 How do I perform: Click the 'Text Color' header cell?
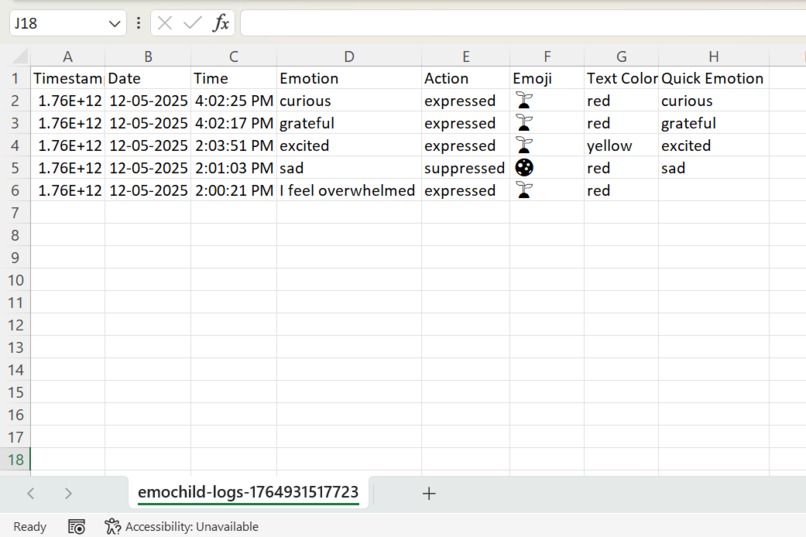(621, 79)
